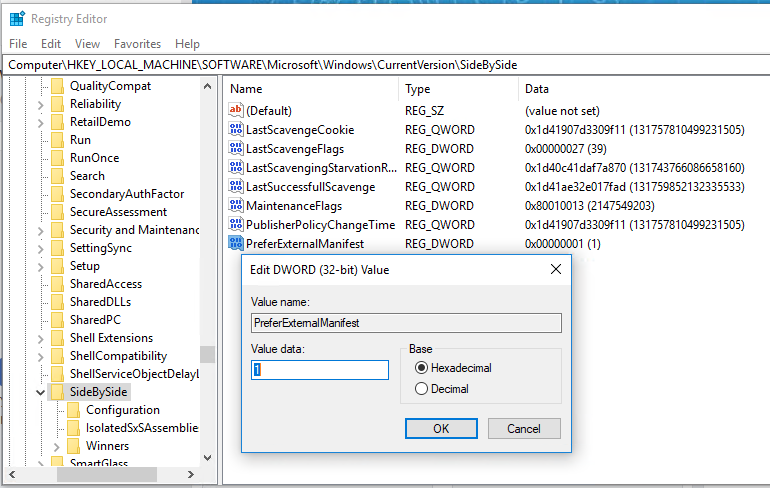Expand the Shell Extensions tree node

[x=41, y=339]
